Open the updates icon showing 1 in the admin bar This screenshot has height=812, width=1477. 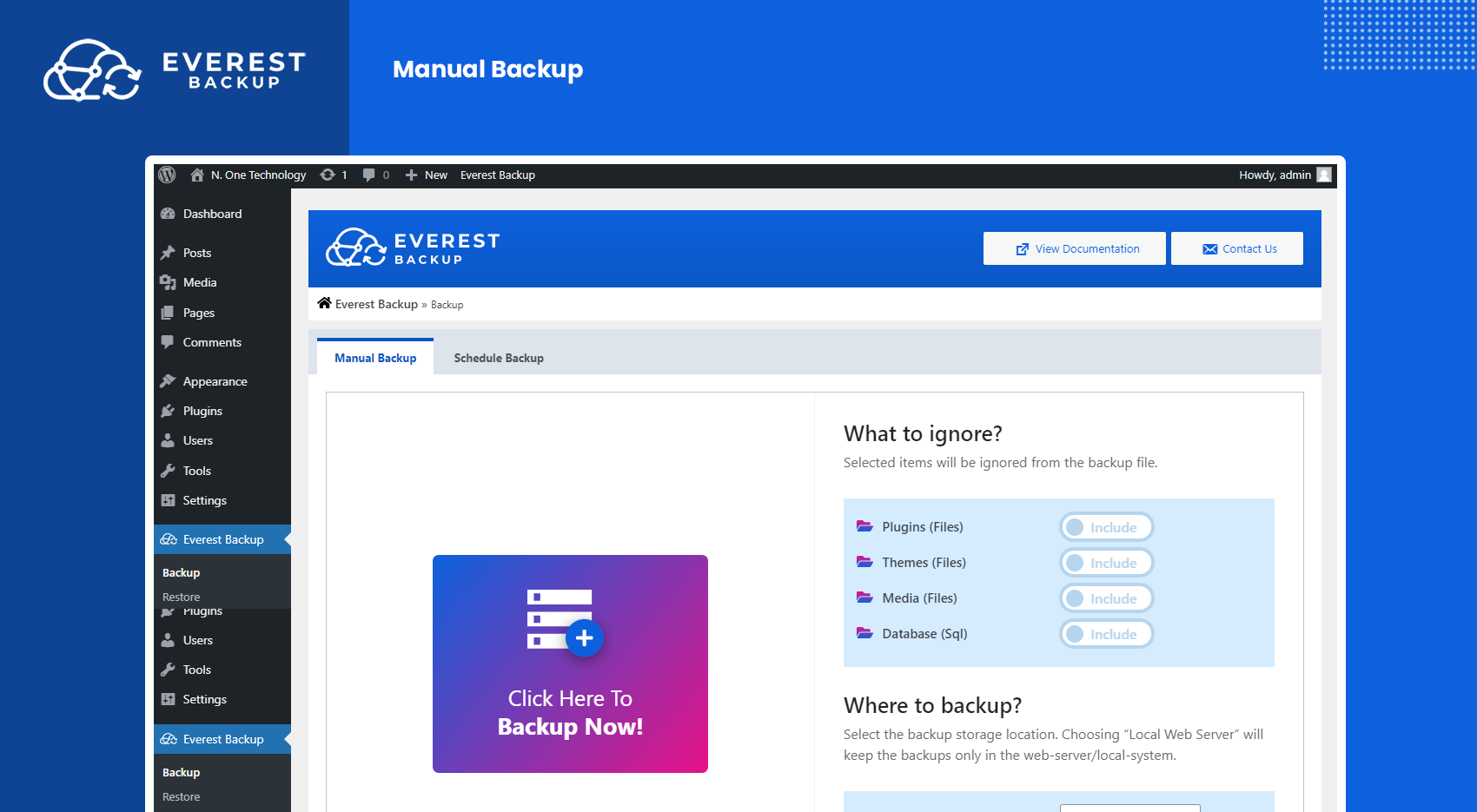328,175
